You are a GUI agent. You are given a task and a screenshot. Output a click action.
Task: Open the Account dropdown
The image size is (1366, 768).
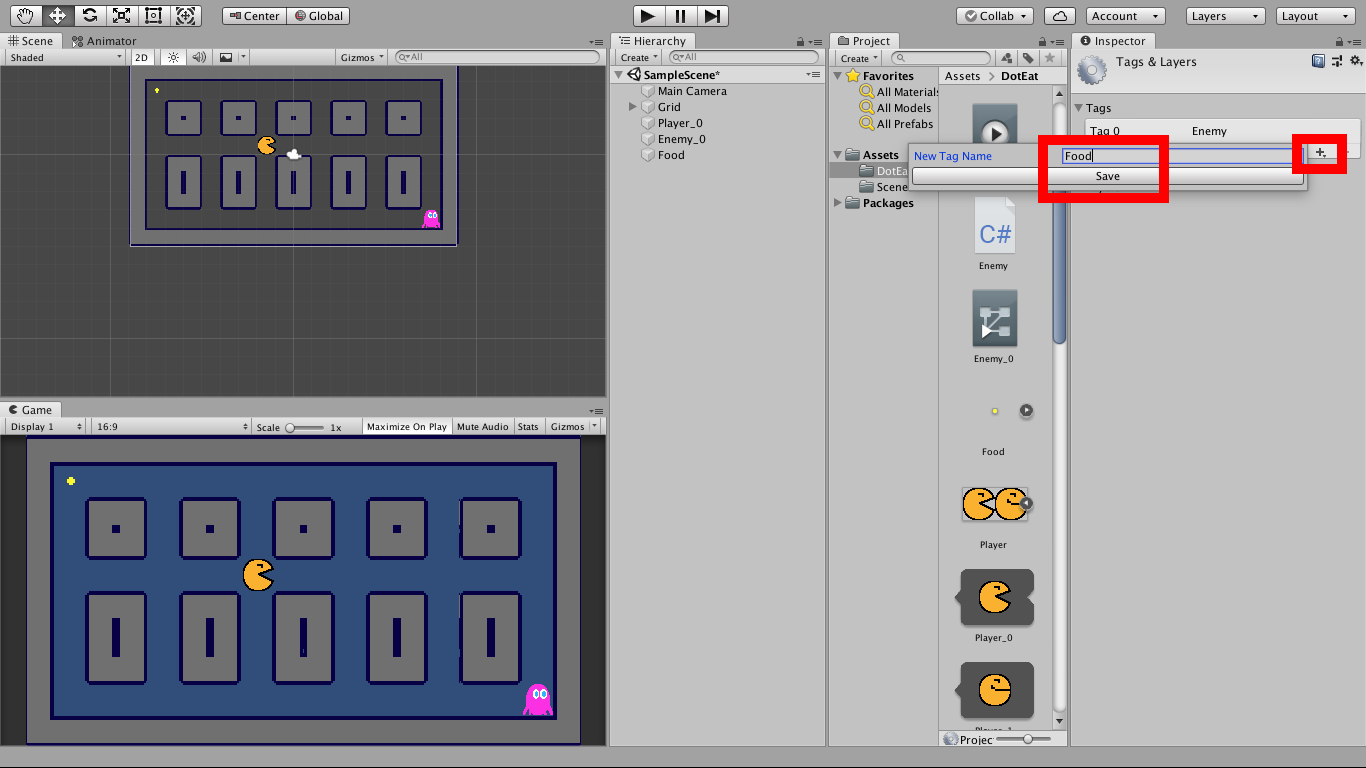[x=1126, y=16]
